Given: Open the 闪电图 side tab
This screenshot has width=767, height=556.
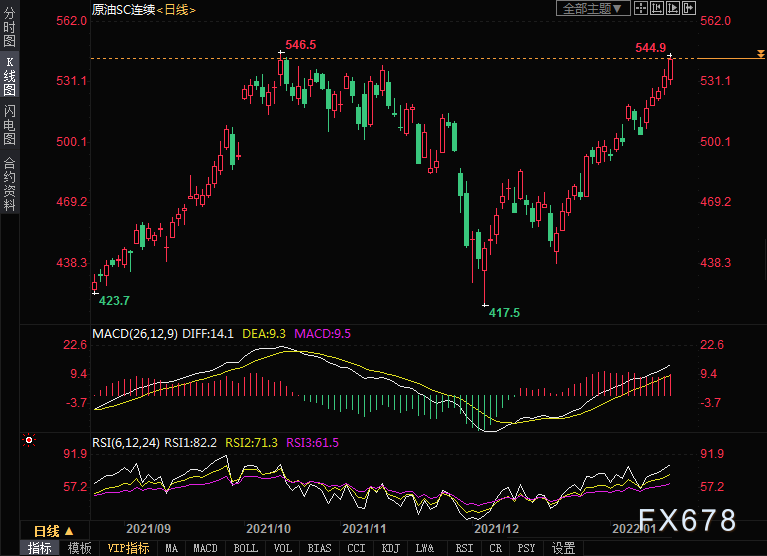Looking at the screenshot, I should pyautogui.click(x=9, y=125).
